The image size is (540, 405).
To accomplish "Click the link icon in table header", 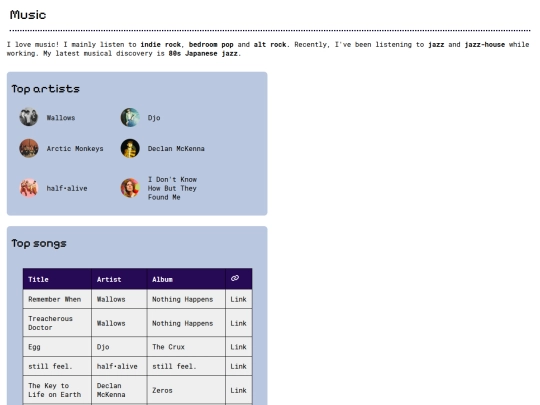I will [x=235, y=278].
